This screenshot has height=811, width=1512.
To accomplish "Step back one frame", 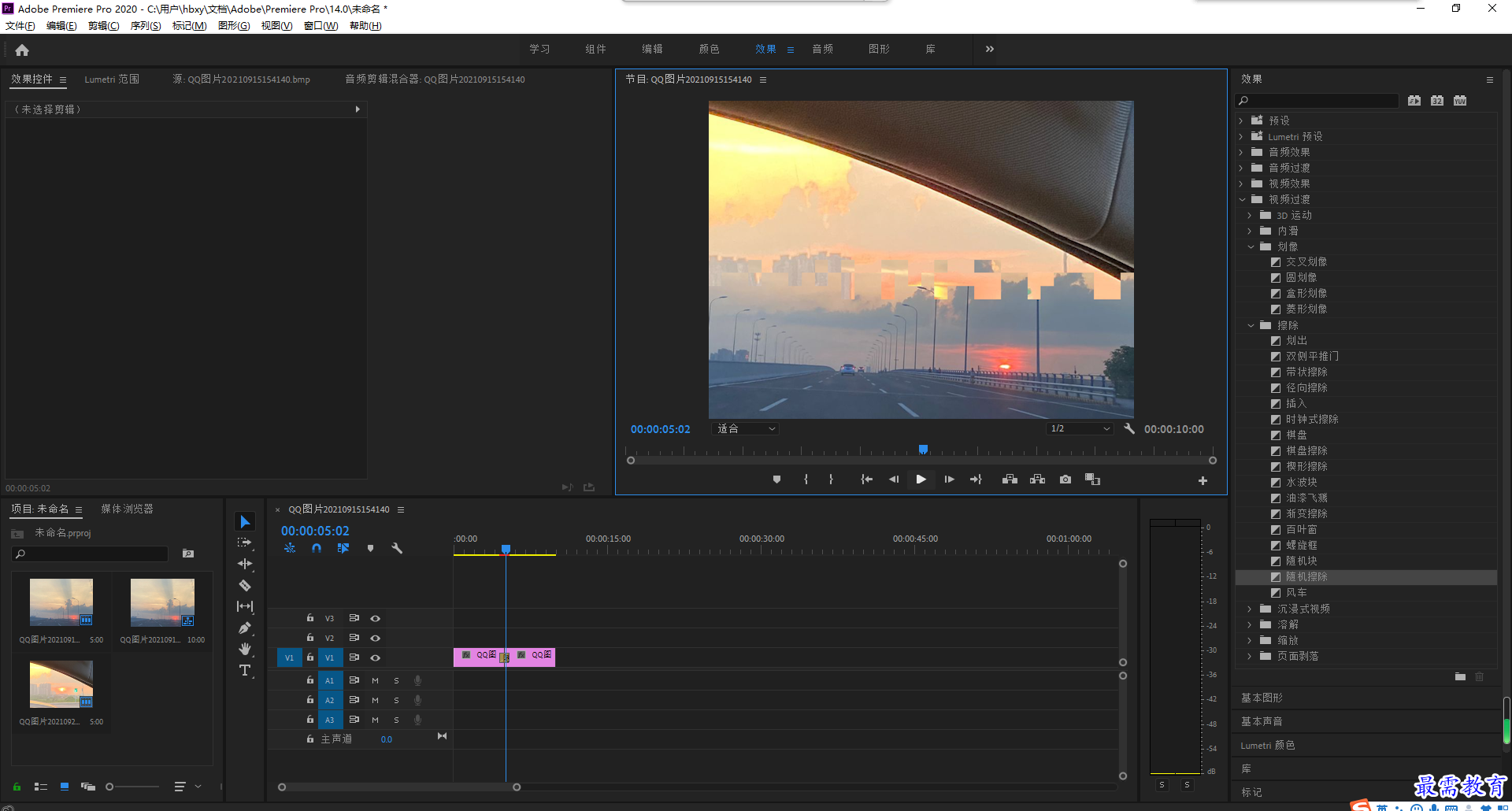I will [893, 480].
